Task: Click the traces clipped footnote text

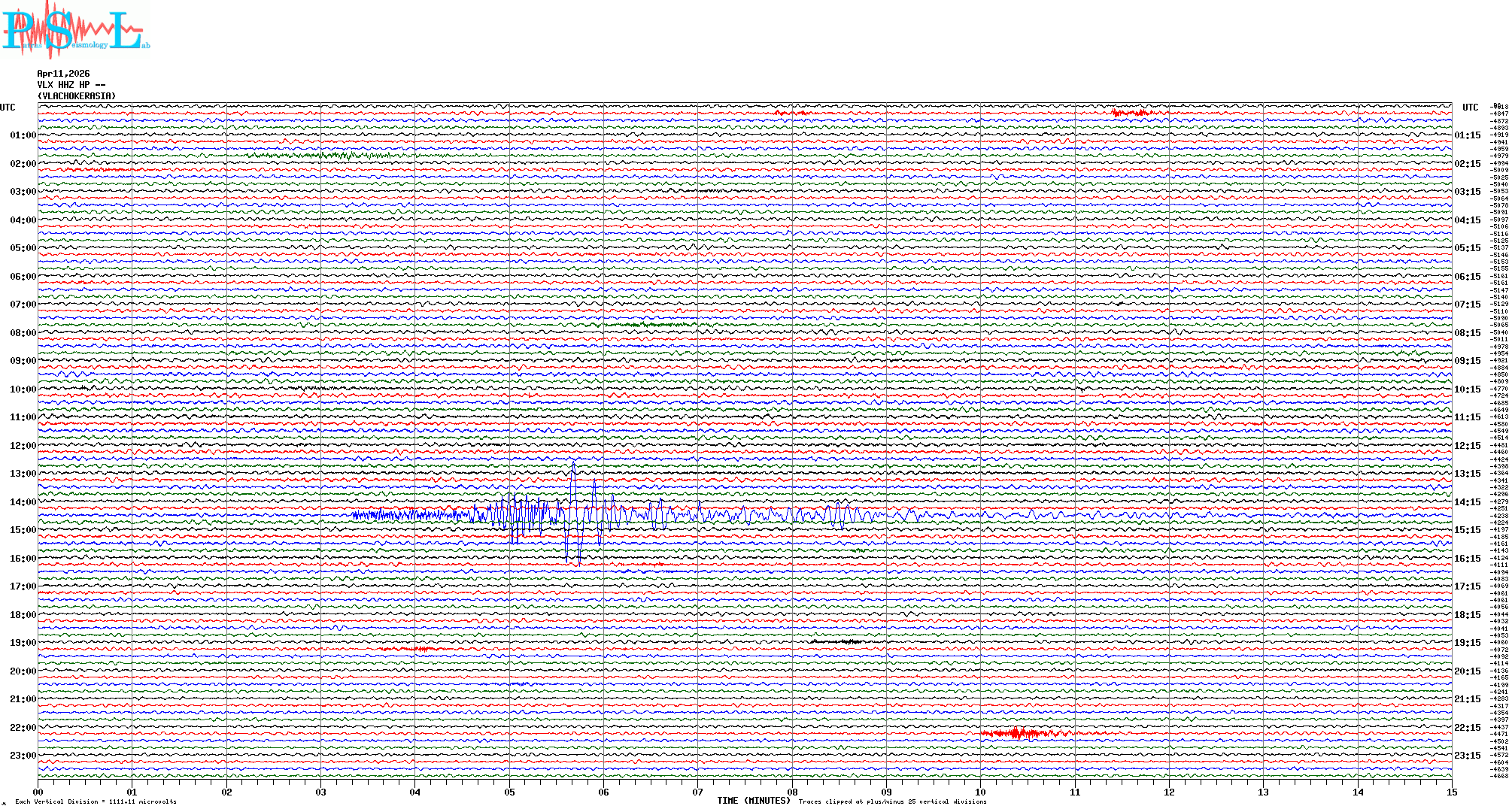Action: pos(892,801)
